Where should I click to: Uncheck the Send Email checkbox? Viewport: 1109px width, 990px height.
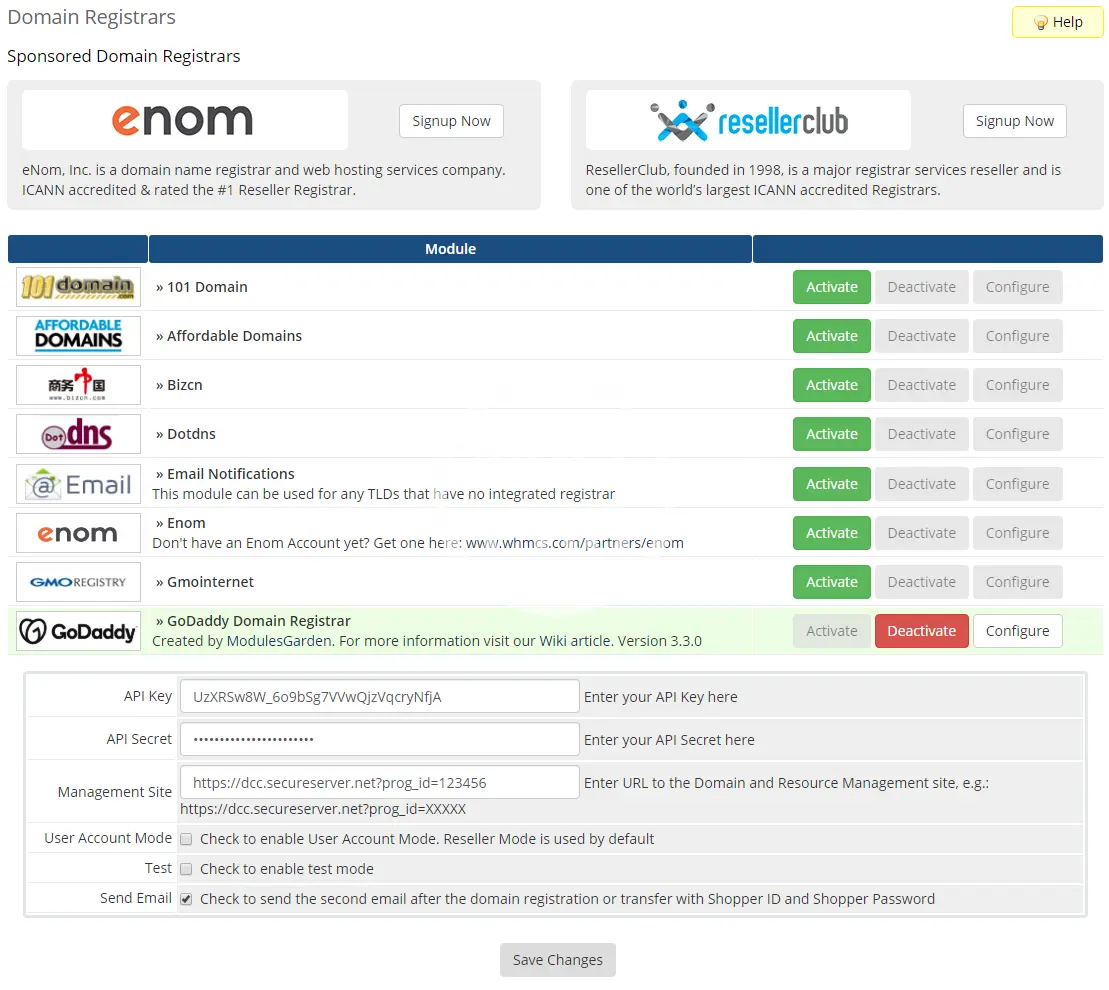pos(186,899)
